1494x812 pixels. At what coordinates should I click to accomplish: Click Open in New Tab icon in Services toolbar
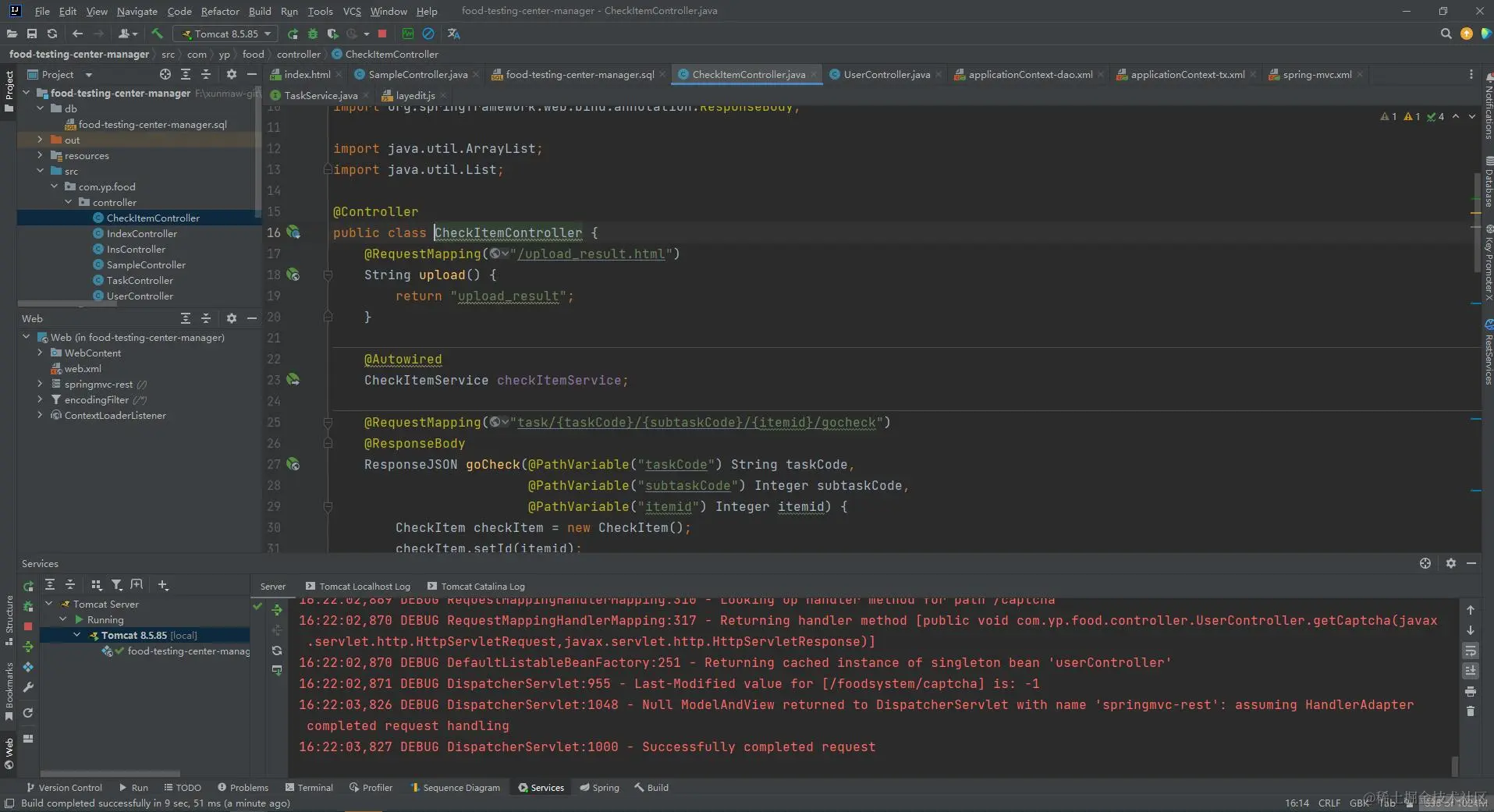pyautogui.click(x=137, y=585)
